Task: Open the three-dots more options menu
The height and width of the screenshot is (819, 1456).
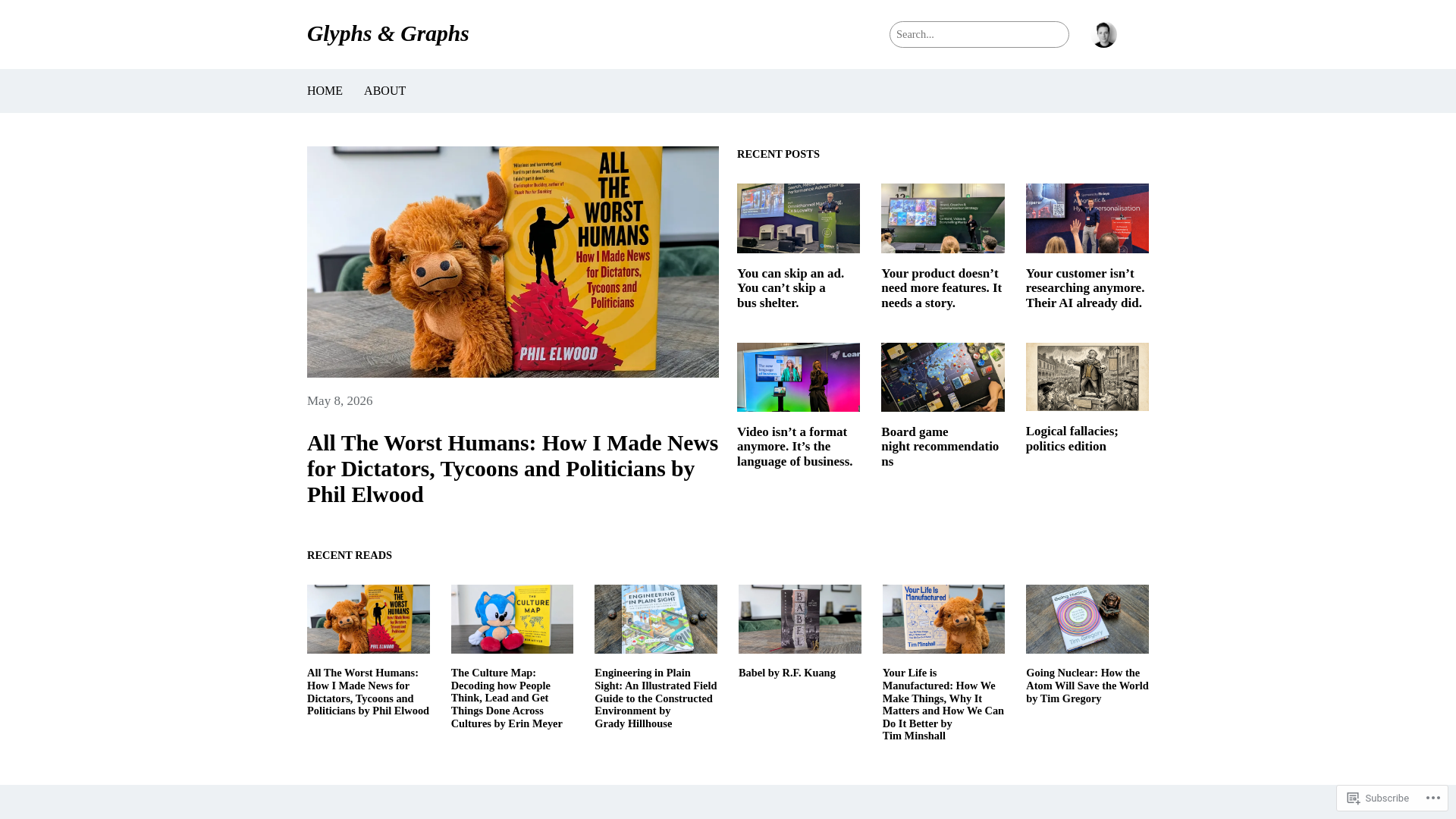Action: point(1432,798)
